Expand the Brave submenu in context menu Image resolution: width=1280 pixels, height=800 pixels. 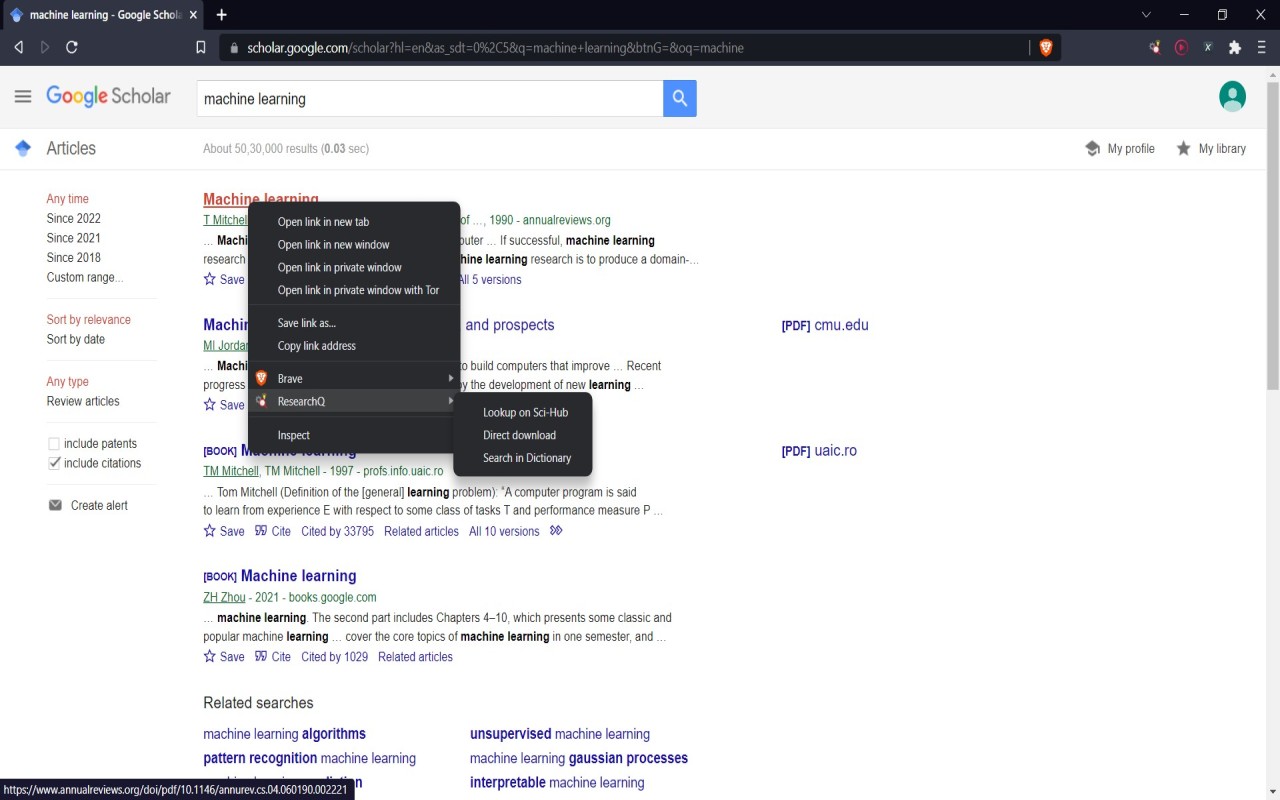pyautogui.click(x=289, y=378)
